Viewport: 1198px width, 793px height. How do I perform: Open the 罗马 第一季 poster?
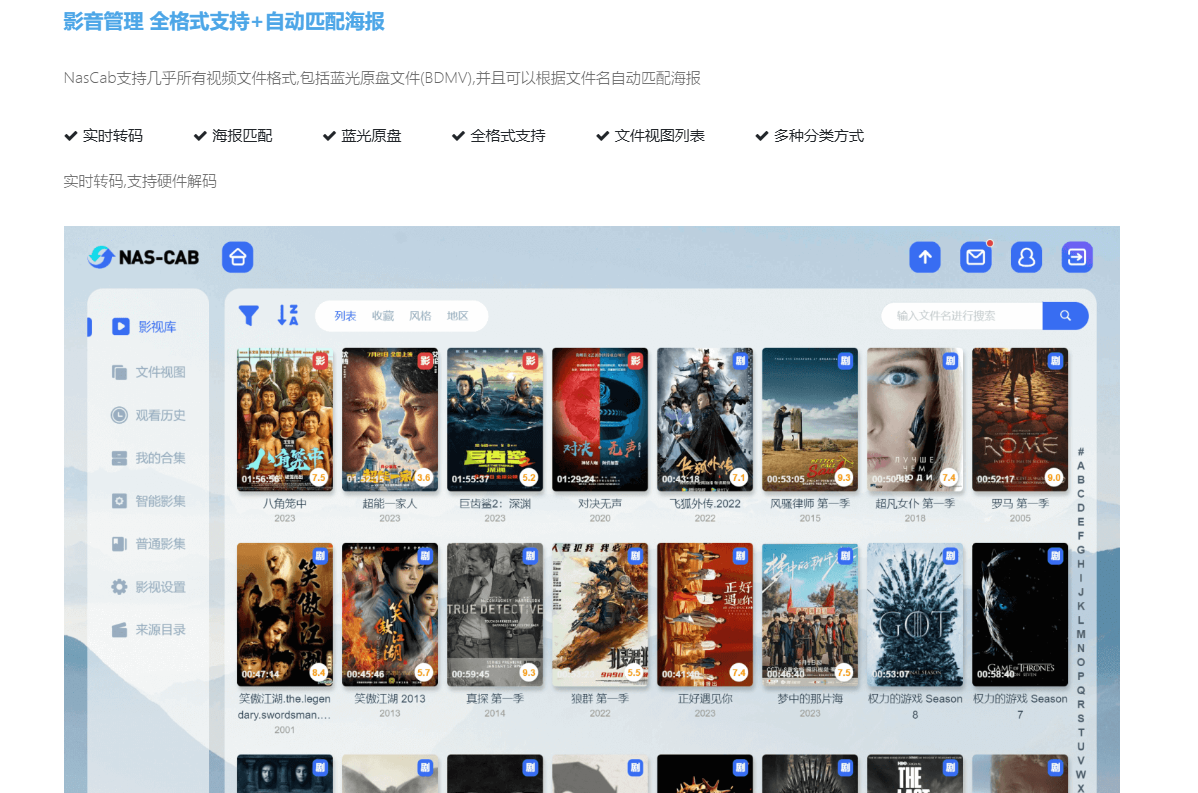tap(1020, 419)
